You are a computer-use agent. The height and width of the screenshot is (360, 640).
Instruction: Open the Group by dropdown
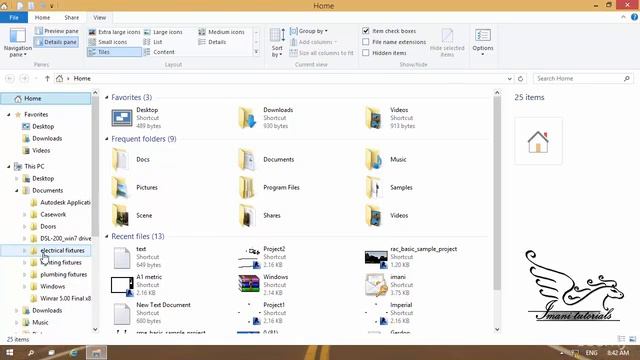(x=309, y=31)
